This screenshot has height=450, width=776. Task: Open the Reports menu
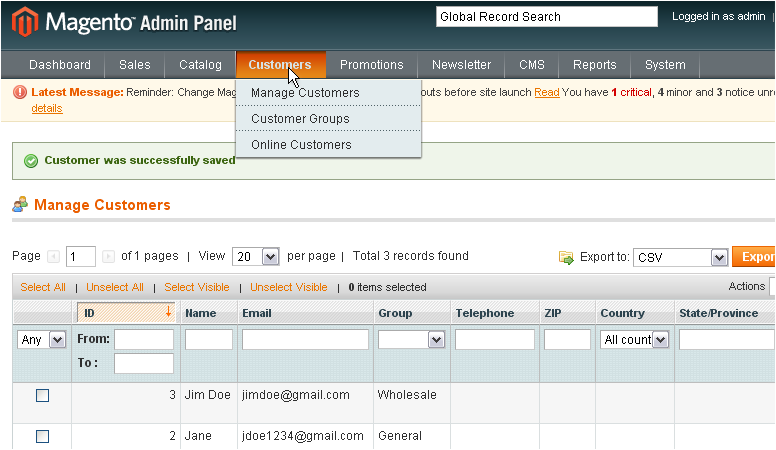coord(595,65)
